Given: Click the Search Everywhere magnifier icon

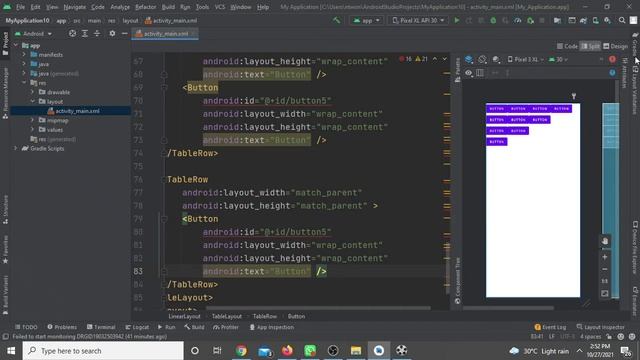Looking at the screenshot, I should click(x=622, y=20).
